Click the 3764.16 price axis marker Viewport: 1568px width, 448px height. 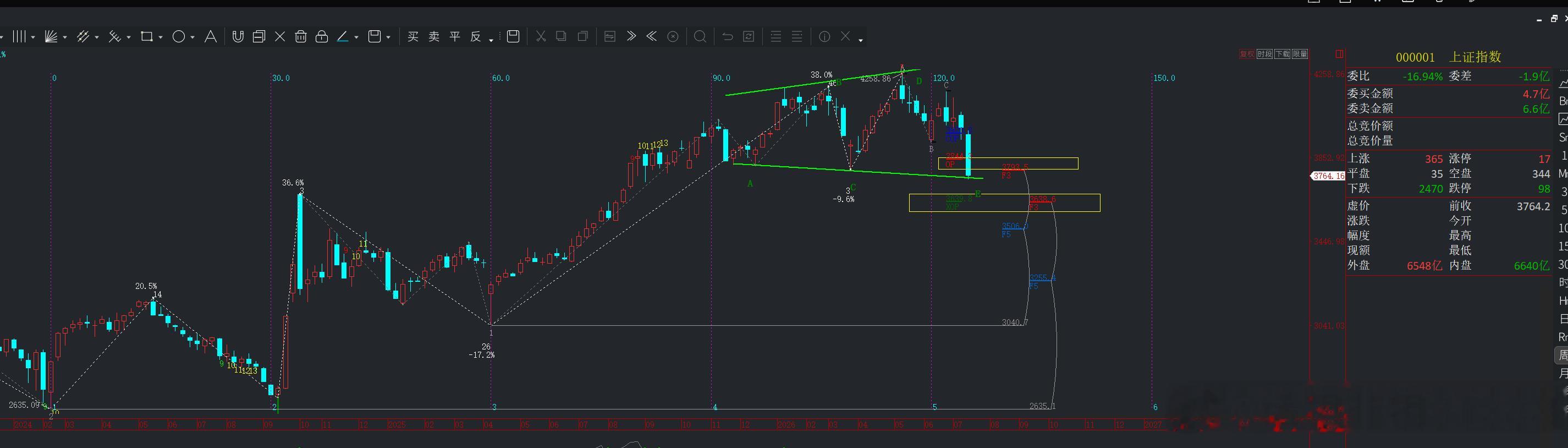click(x=1328, y=176)
